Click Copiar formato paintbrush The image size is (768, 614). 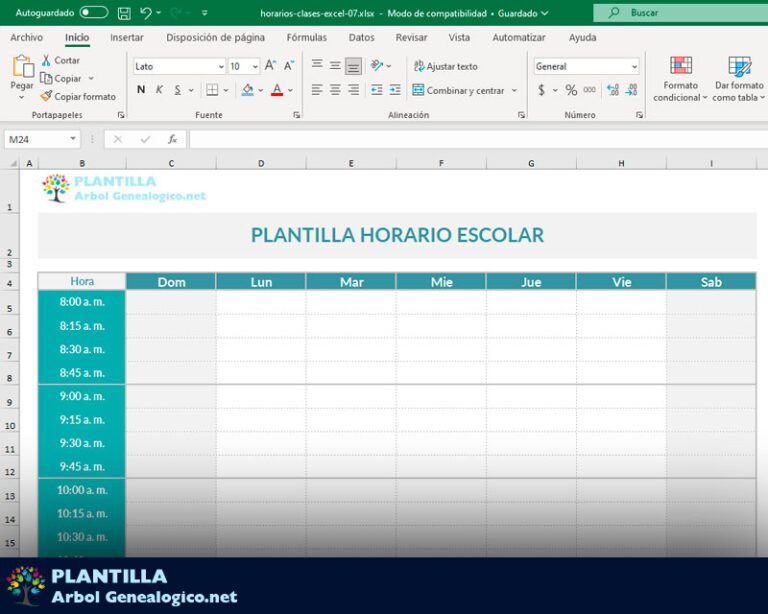click(x=78, y=96)
